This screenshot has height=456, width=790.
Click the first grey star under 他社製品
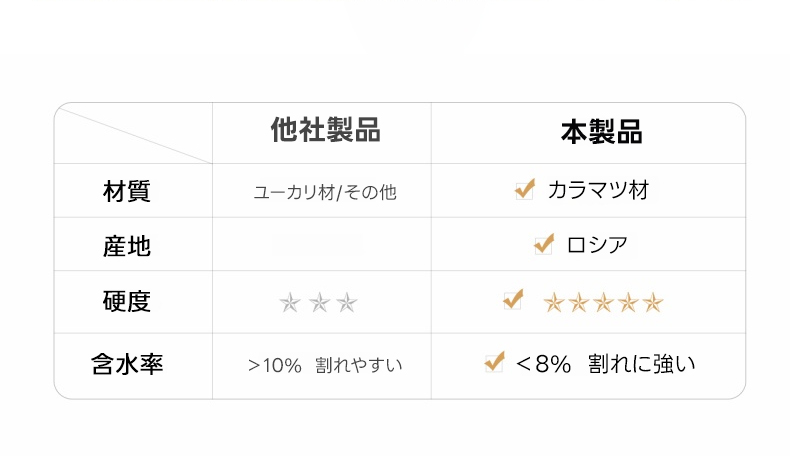[290, 301]
